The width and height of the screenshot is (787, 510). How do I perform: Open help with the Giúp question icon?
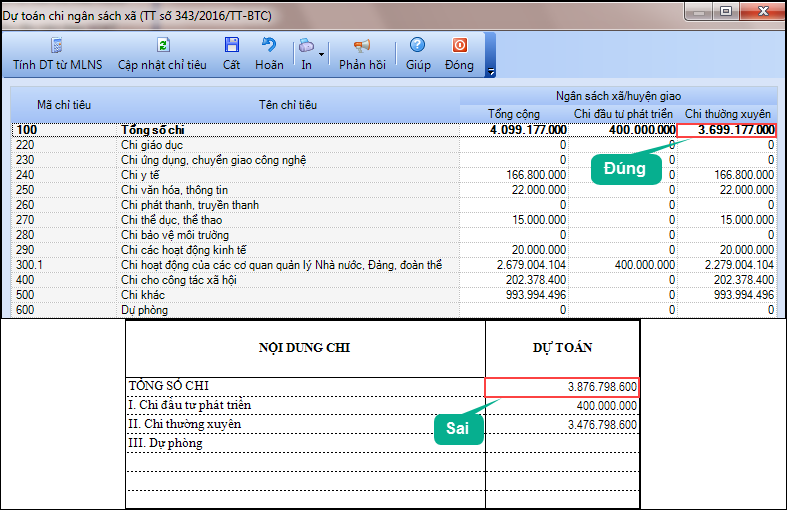tap(418, 45)
